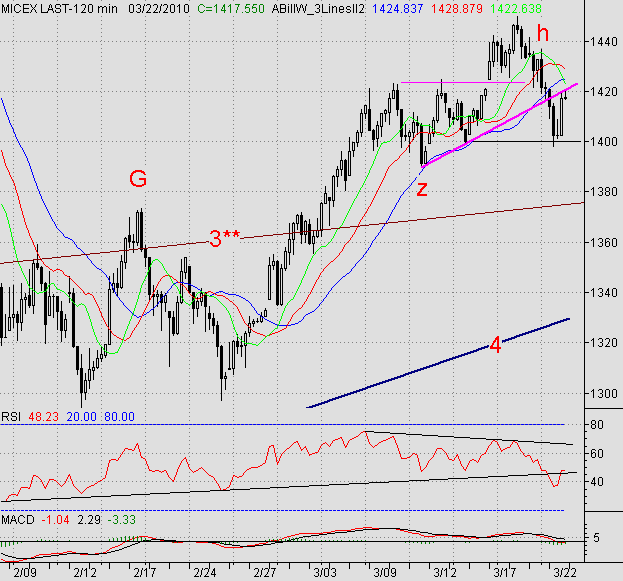The image size is (623, 581).
Task: Click the 1360 price axis label
Action: [x=604, y=242]
